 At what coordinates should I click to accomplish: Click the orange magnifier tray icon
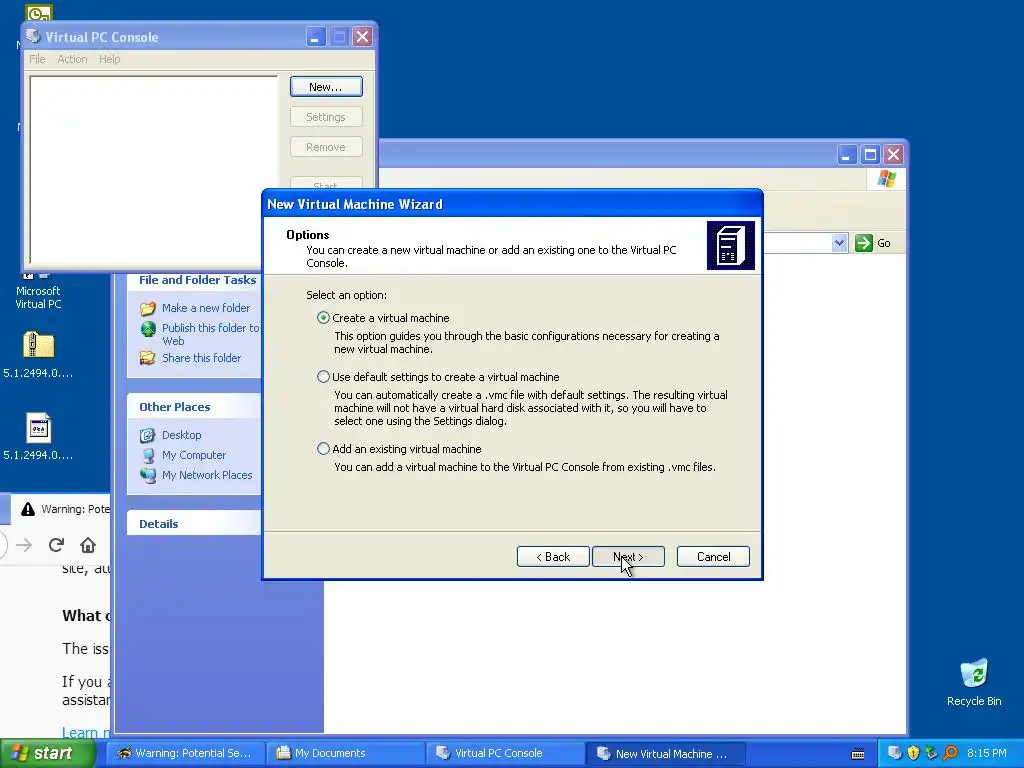coord(950,754)
